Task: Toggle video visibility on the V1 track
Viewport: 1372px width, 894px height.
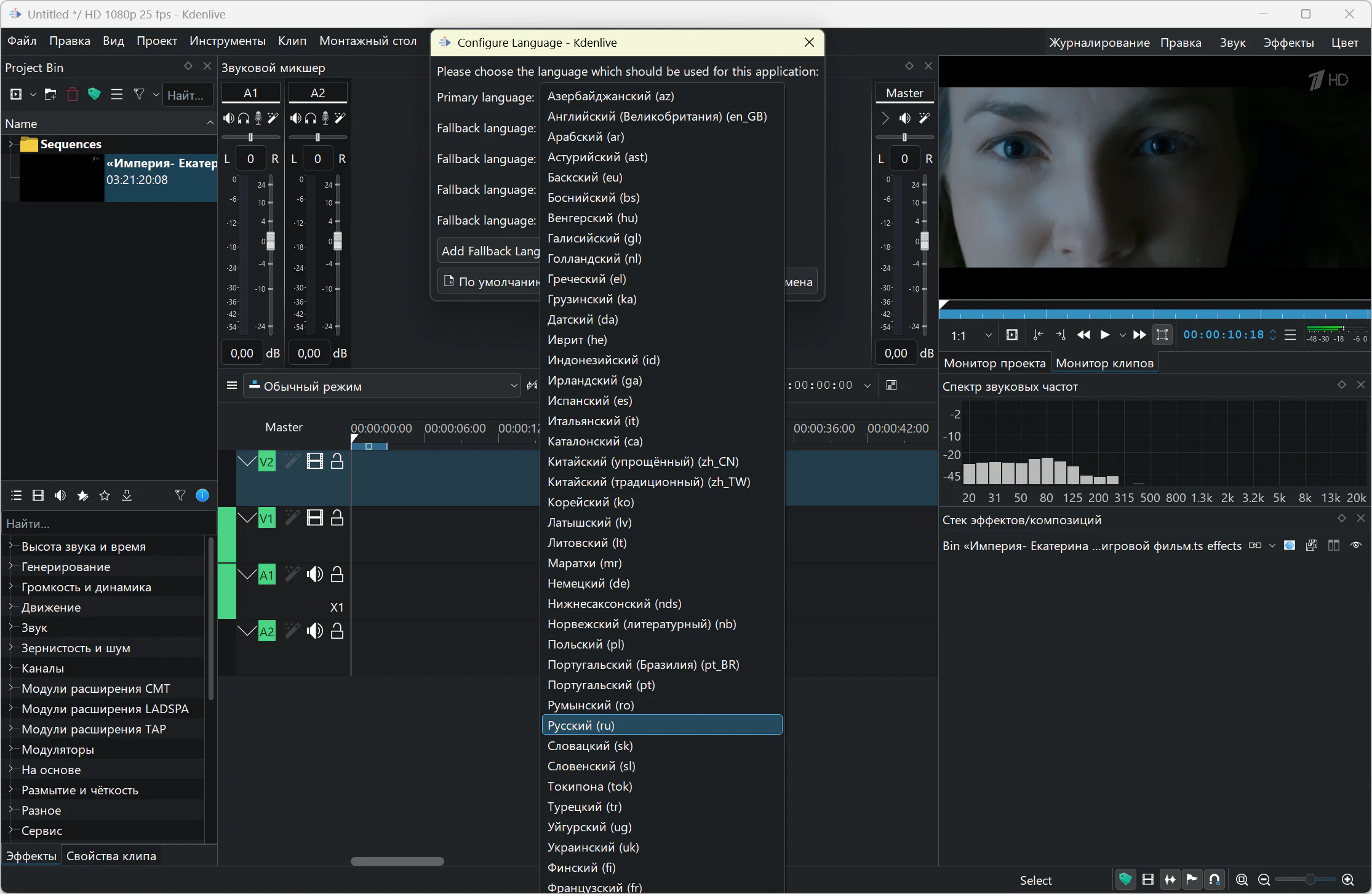Action: (x=314, y=518)
